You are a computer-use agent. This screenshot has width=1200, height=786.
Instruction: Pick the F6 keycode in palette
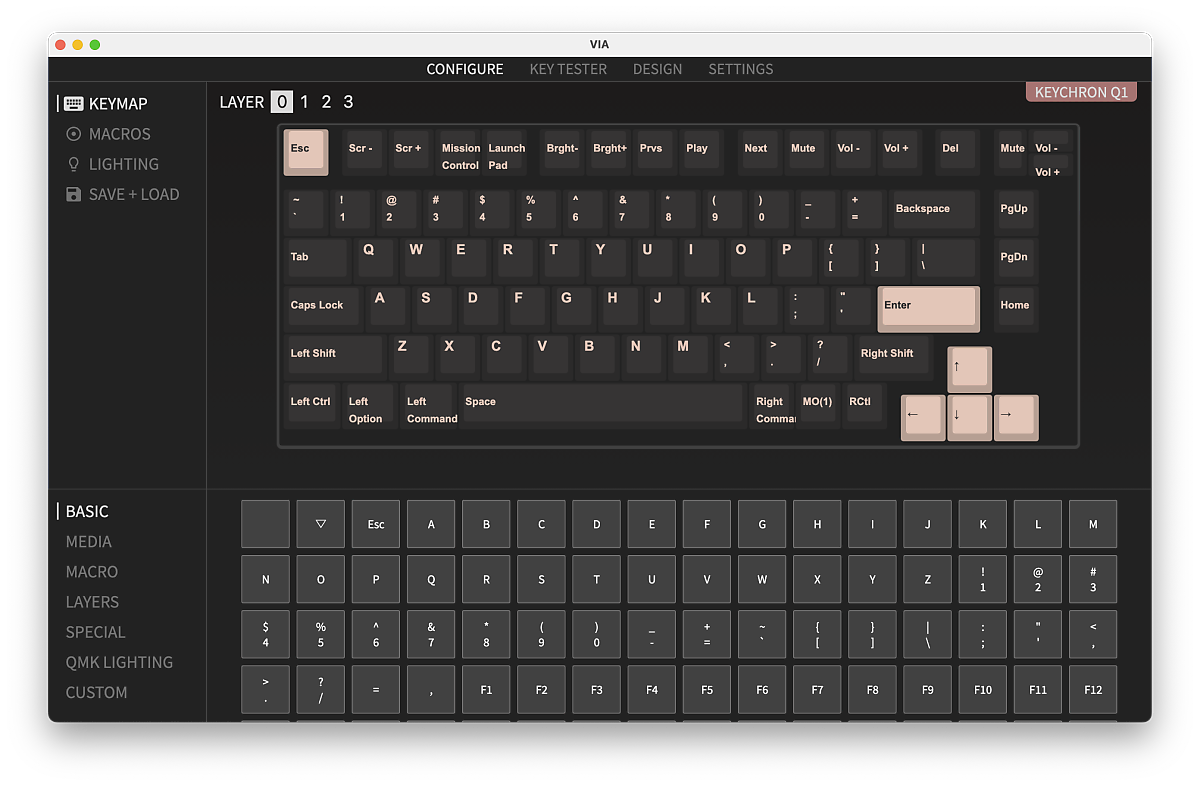tap(762, 690)
